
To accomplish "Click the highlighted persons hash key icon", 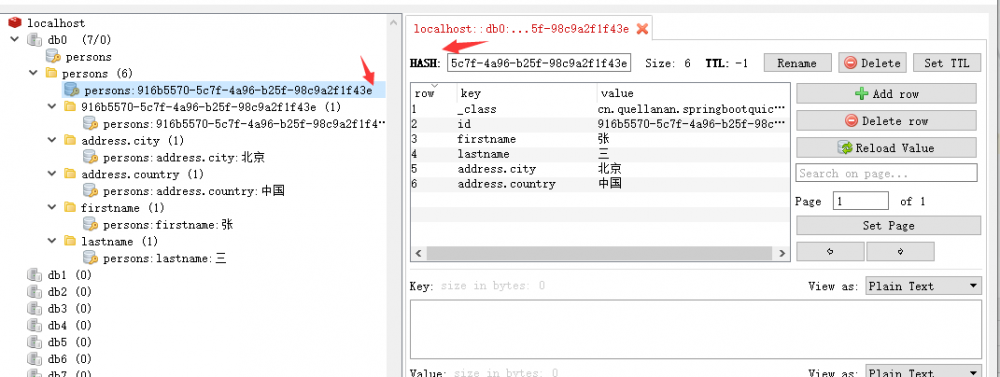I will coord(71,90).
